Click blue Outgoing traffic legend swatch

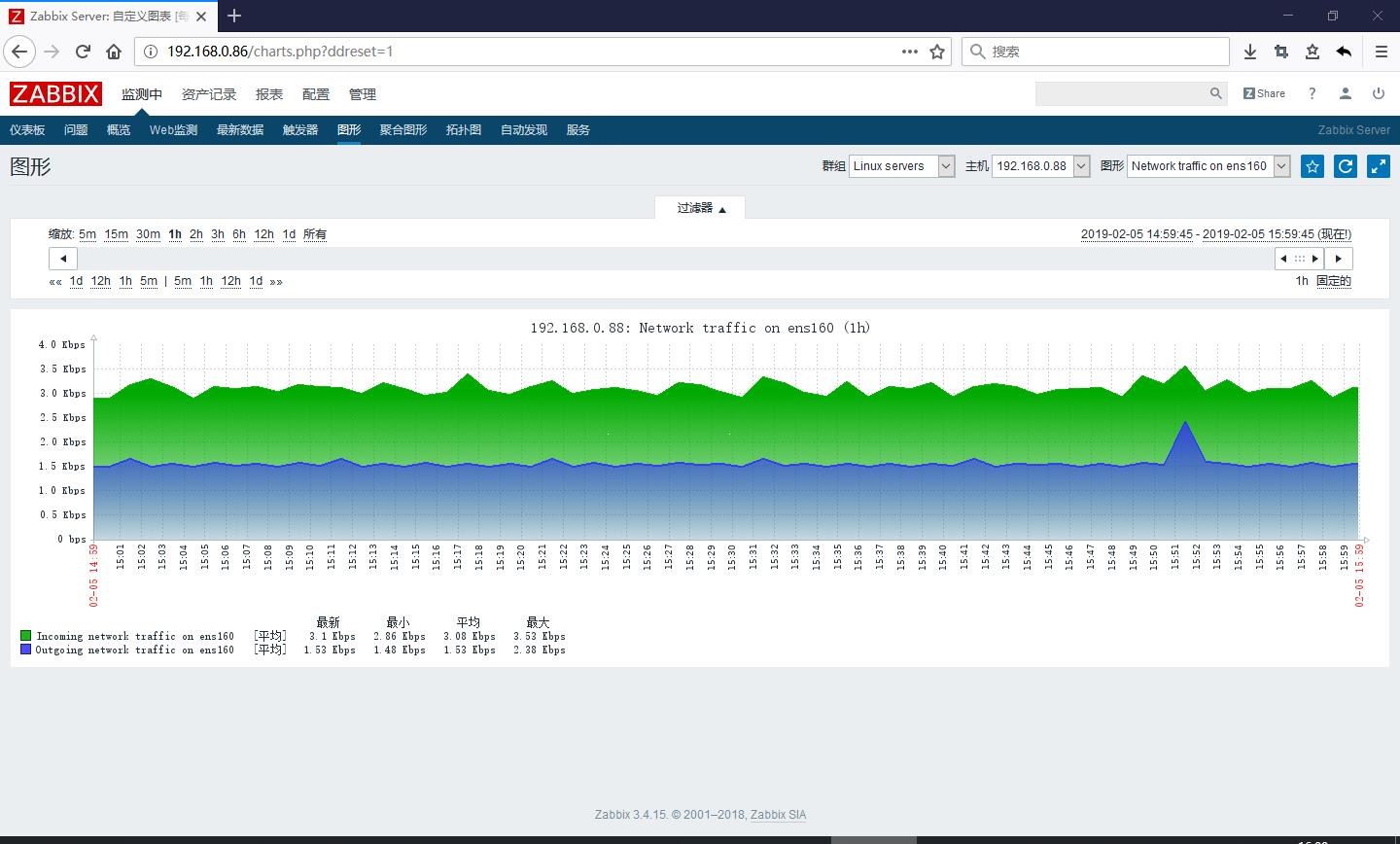(x=26, y=650)
